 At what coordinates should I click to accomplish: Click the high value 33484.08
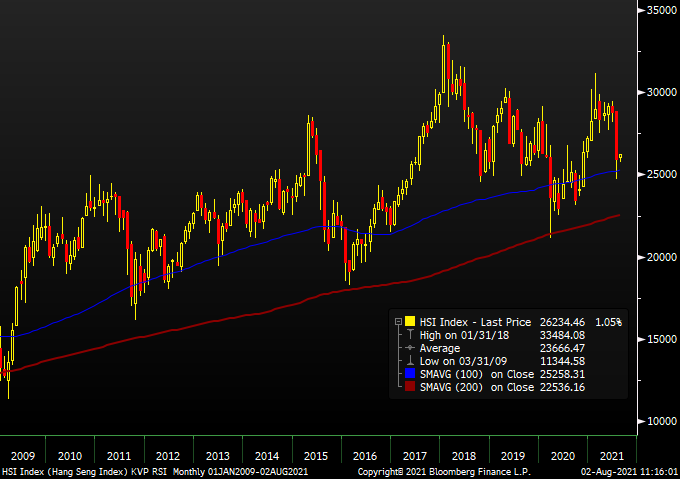point(562,335)
